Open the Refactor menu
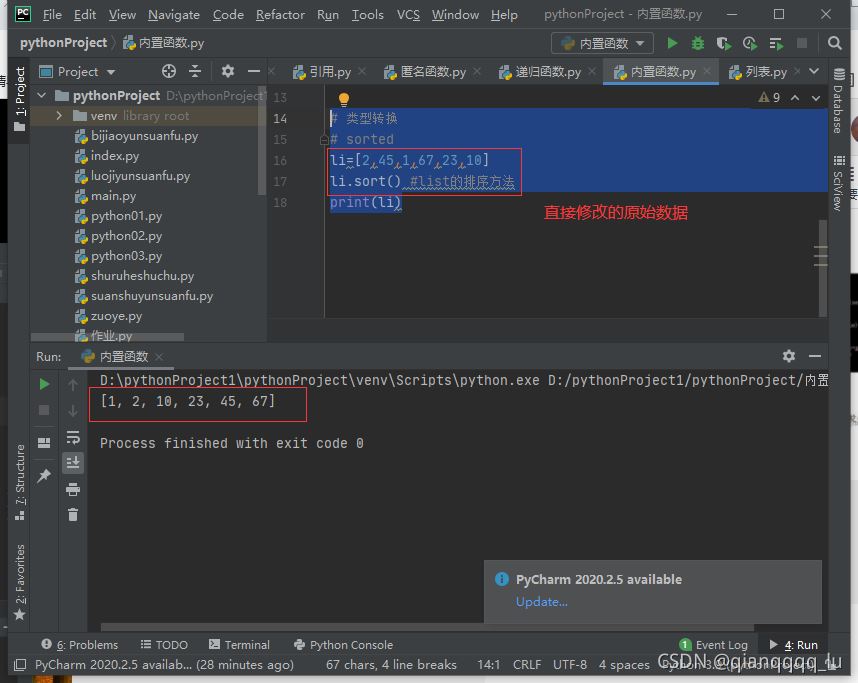Screen dimensions: 858x683 point(280,14)
